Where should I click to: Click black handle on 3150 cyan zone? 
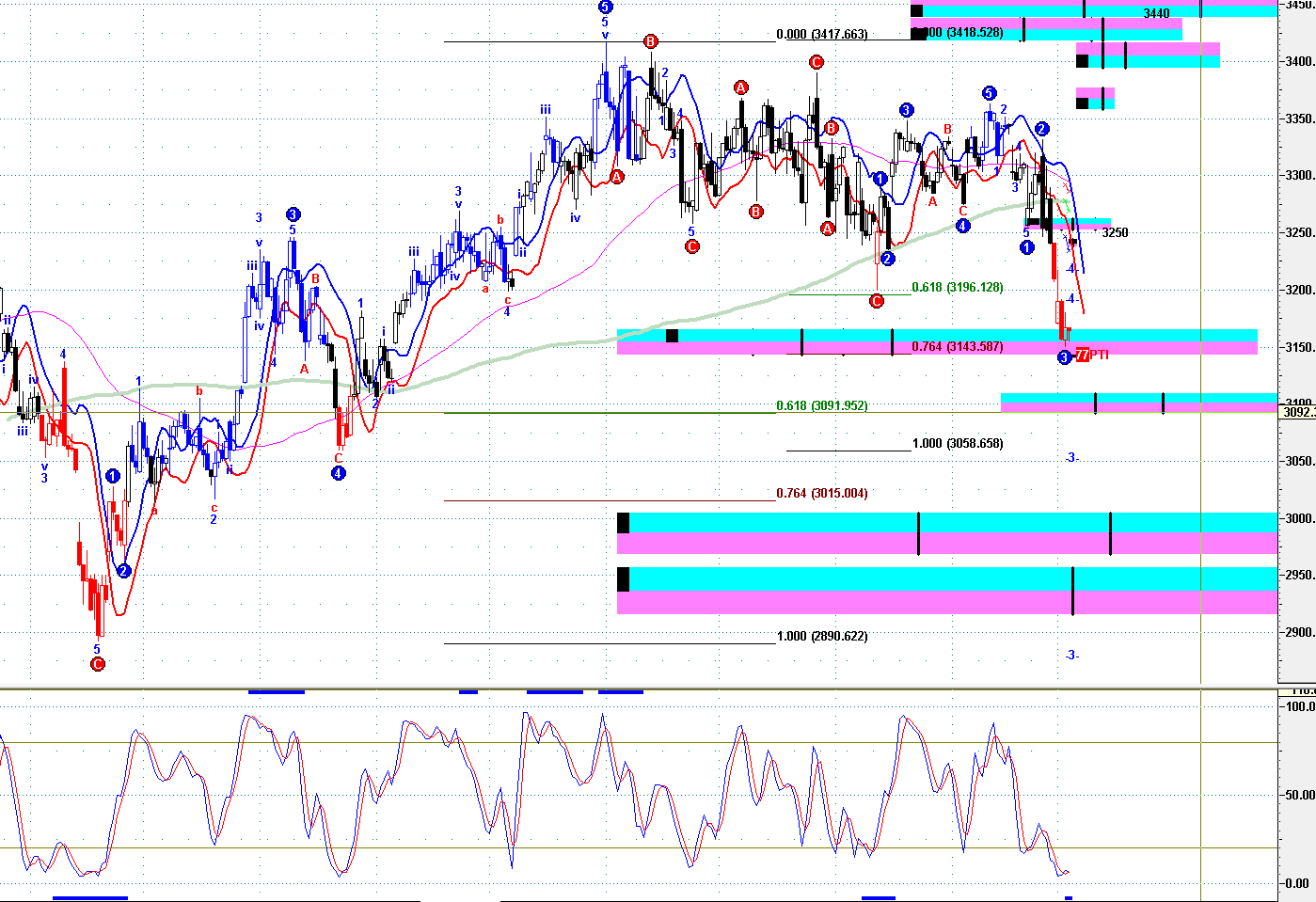coord(672,336)
